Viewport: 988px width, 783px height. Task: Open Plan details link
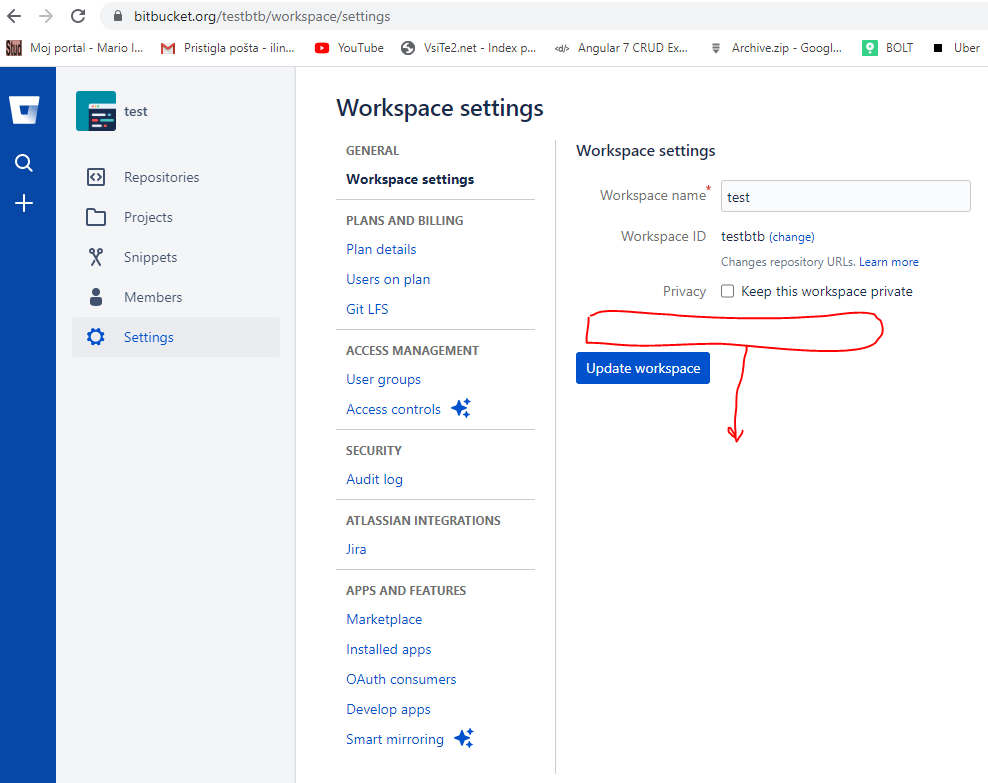point(381,249)
